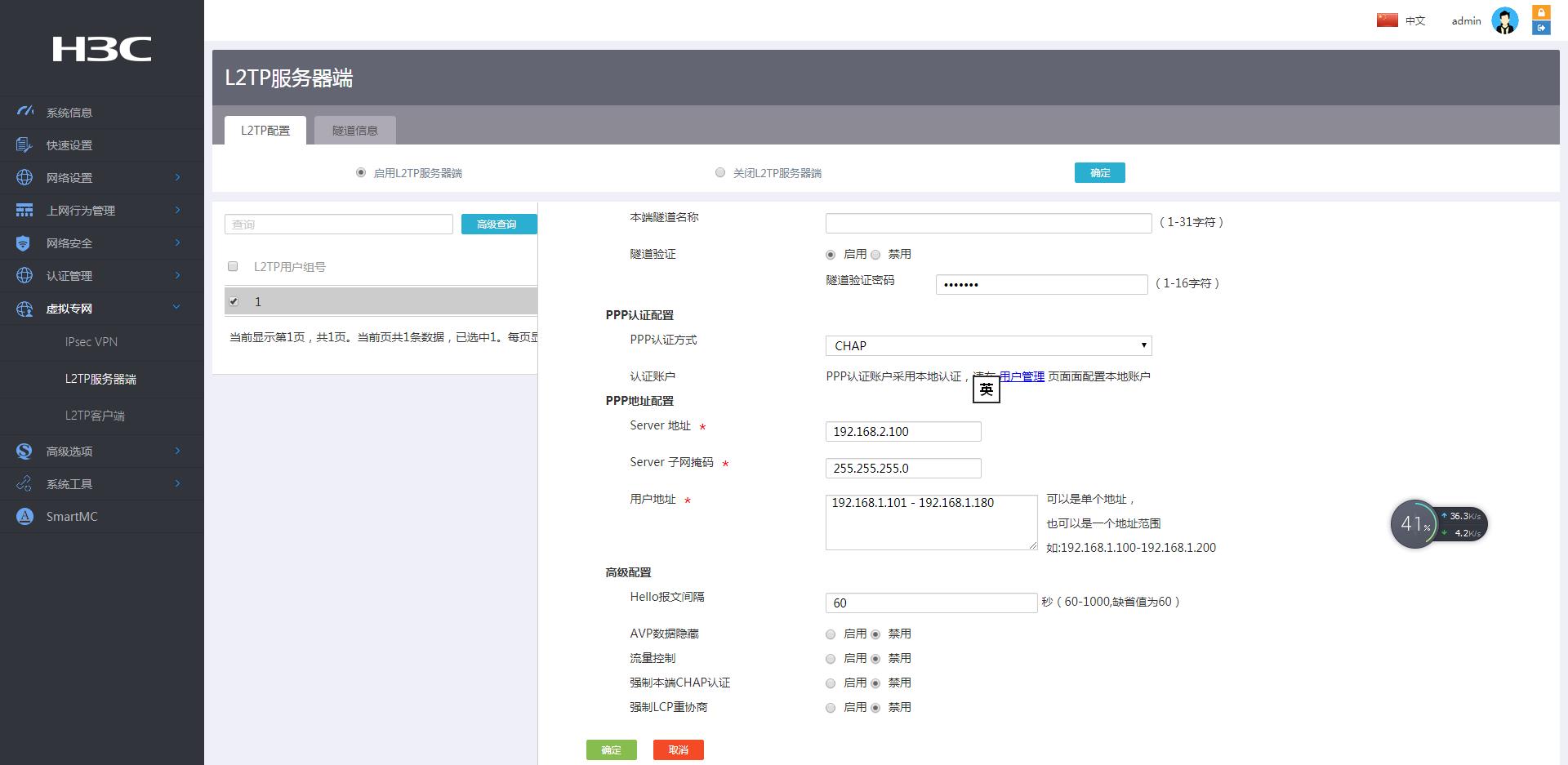This screenshot has width=1568, height=765.
Task: Set 强制LCP重协商 to 启用
Action: click(x=831, y=708)
